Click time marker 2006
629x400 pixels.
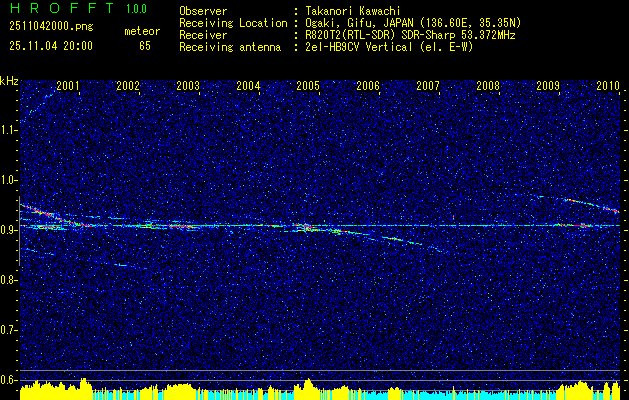pyautogui.click(x=368, y=85)
